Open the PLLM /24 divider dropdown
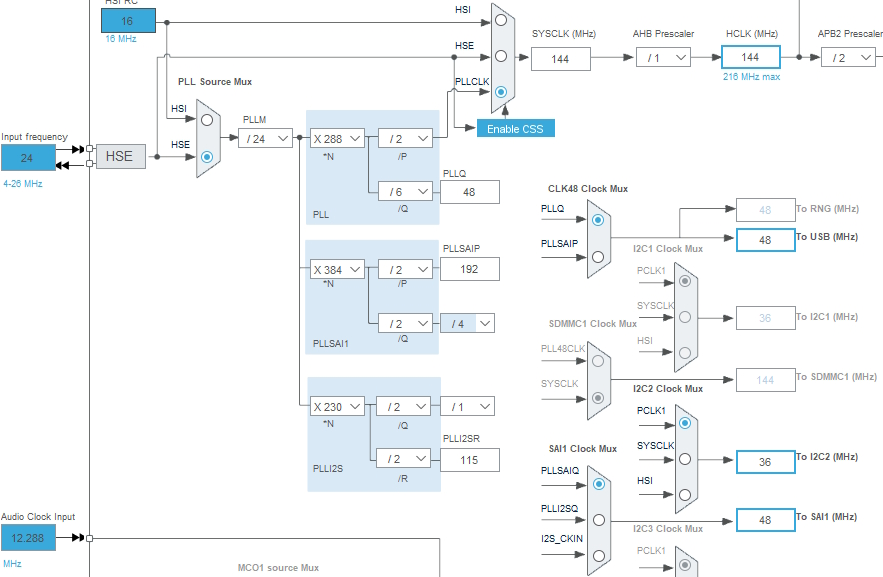The width and height of the screenshot is (883, 577). coord(265,138)
